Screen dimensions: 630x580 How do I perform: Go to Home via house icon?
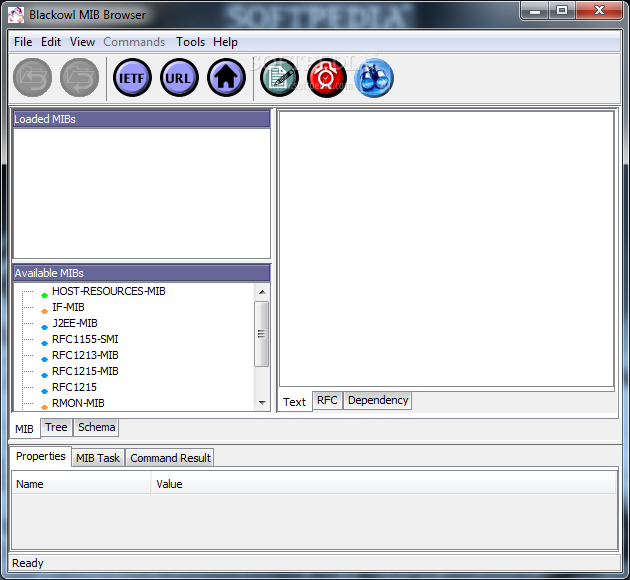coord(226,78)
